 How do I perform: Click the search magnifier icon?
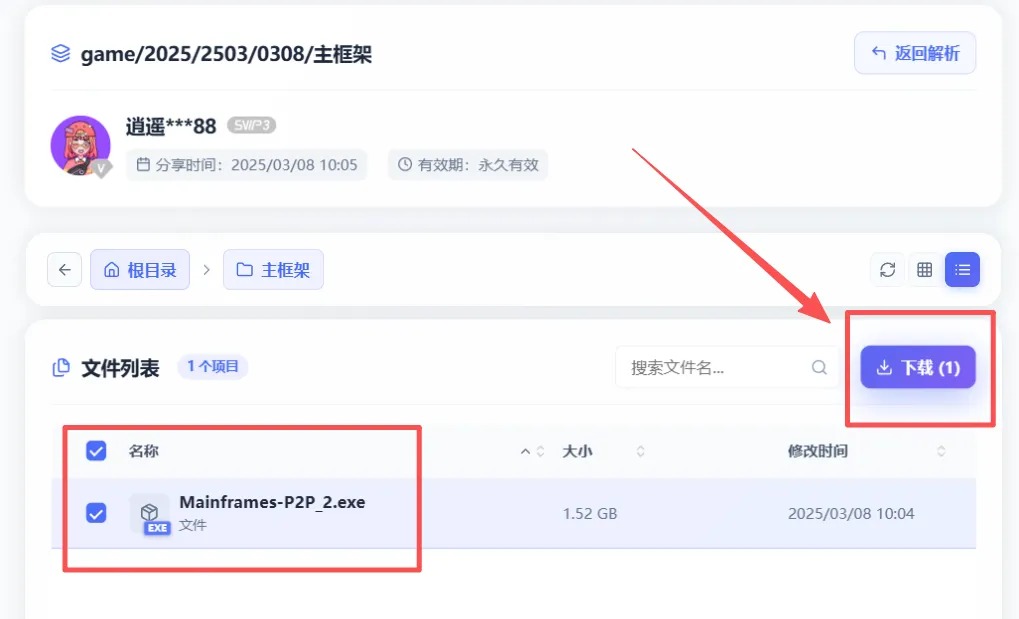click(x=819, y=367)
